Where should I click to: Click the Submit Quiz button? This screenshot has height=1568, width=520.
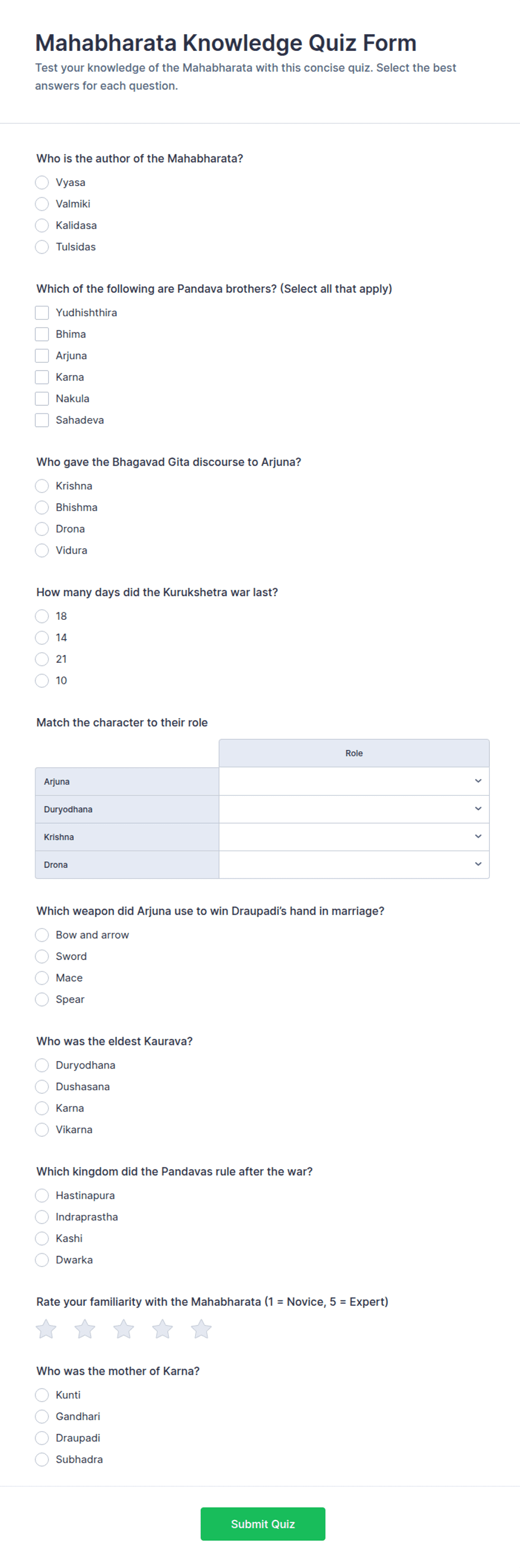[263, 1524]
